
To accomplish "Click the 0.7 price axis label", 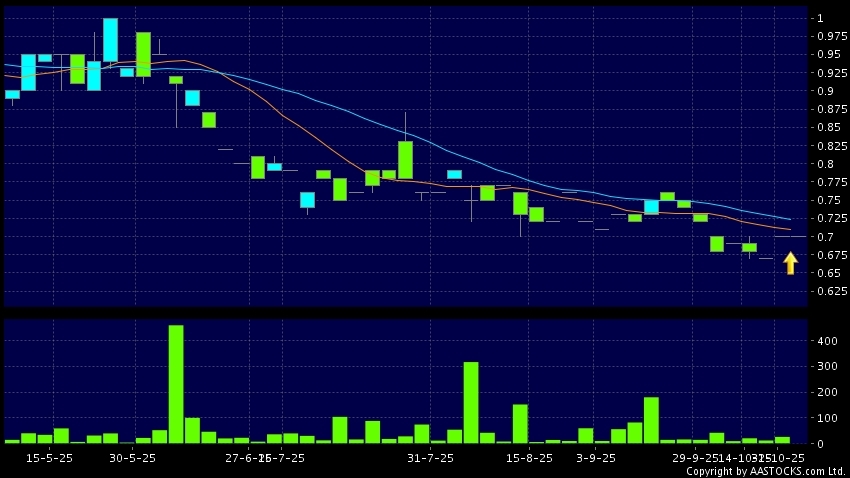I will click(x=825, y=237).
